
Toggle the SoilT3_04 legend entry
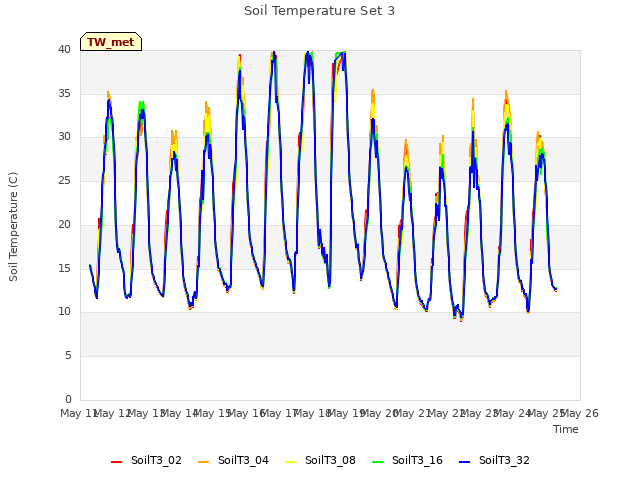(x=233, y=460)
